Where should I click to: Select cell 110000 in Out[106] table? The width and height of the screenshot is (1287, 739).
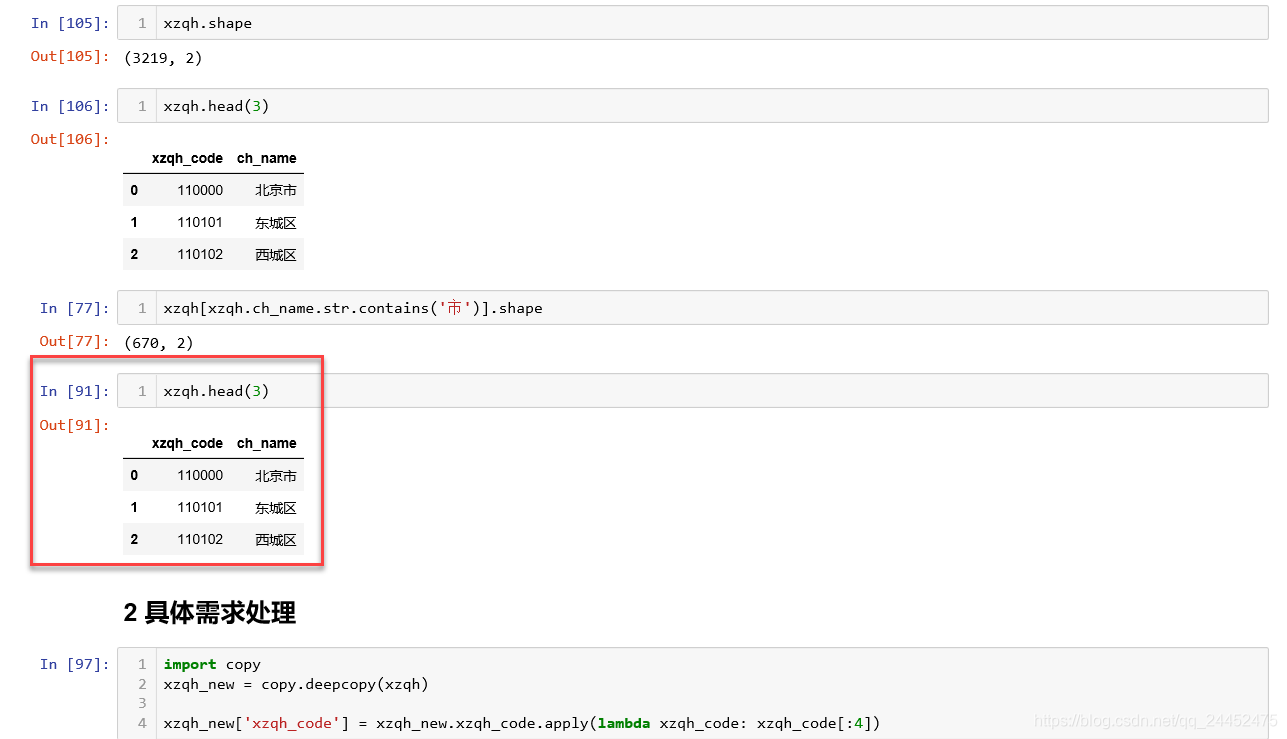pos(200,190)
